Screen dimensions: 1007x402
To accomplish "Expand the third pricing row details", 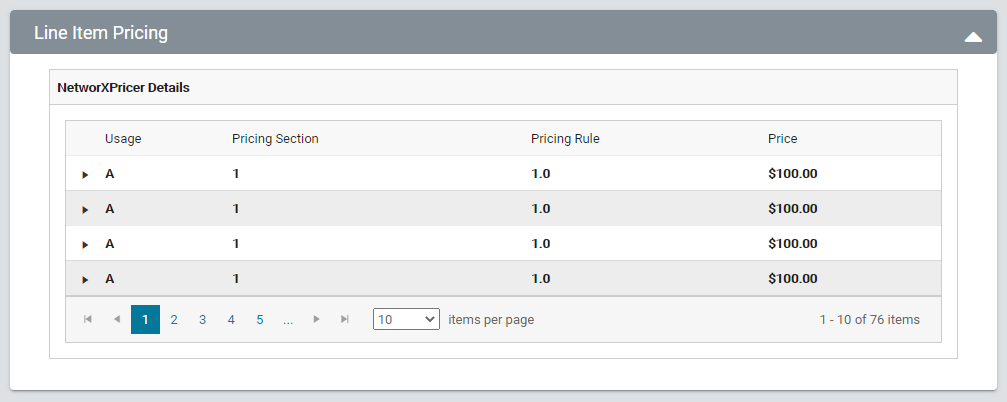I will tap(86, 244).
